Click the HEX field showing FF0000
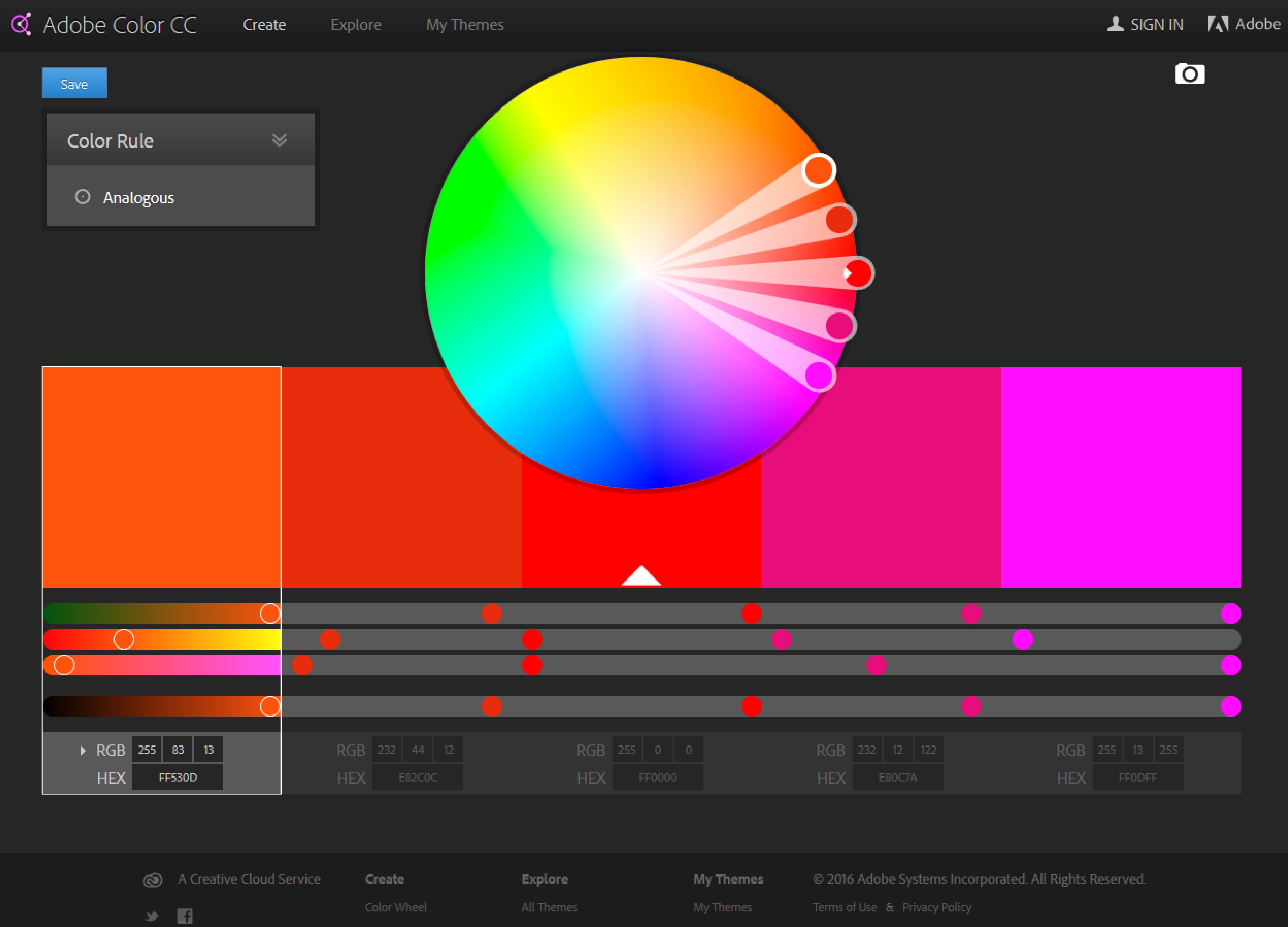1288x927 pixels. 658,777
